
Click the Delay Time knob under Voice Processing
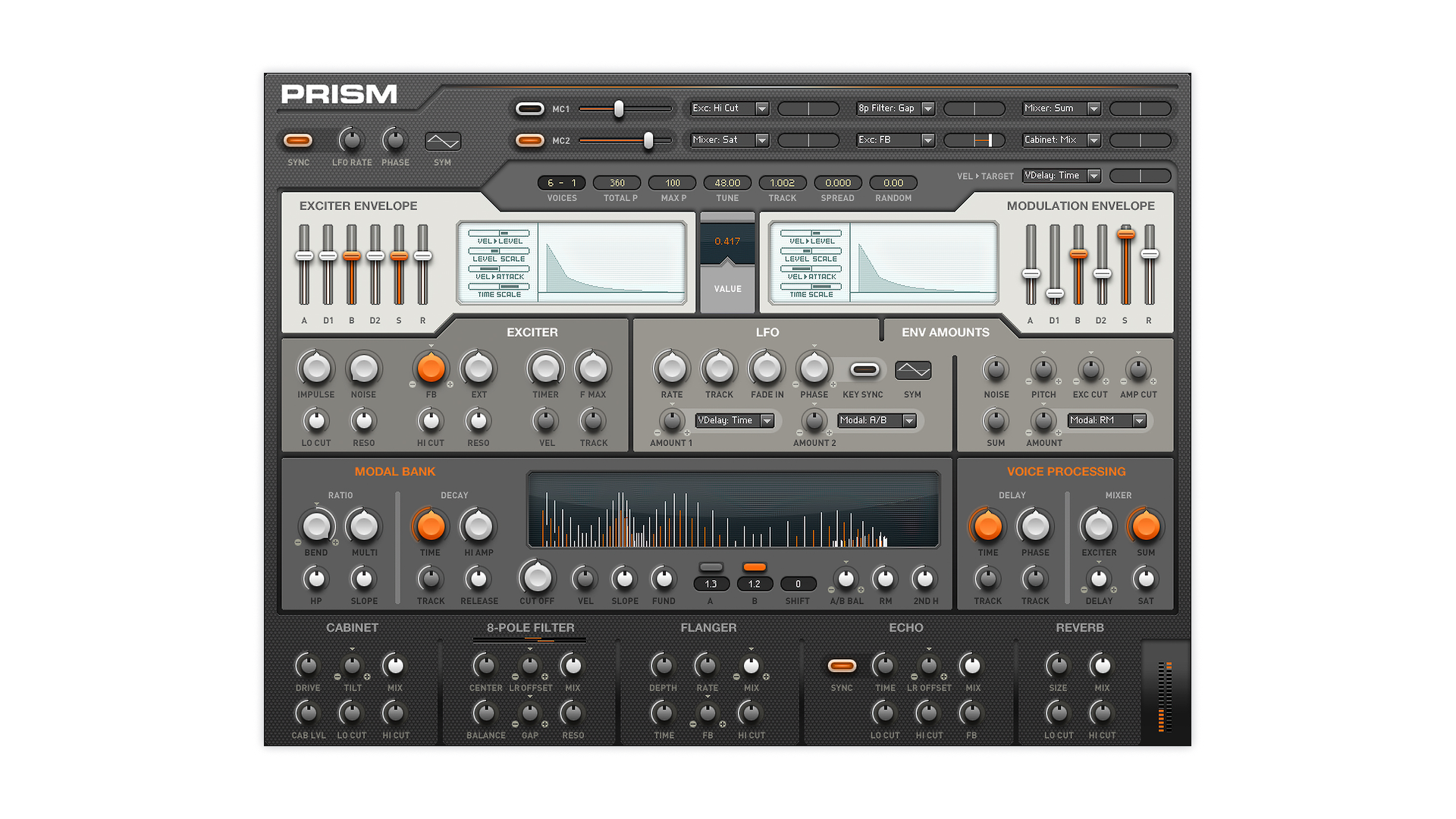(987, 527)
